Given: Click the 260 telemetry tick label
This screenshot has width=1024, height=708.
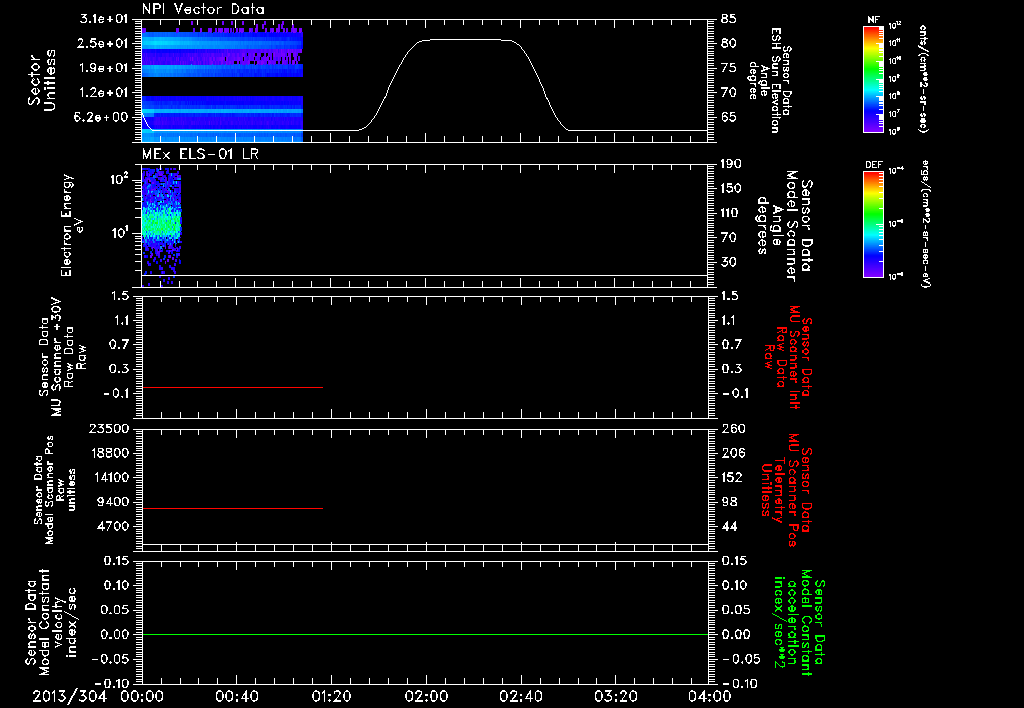Looking at the screenshot, I should click(x=732, y=428).
